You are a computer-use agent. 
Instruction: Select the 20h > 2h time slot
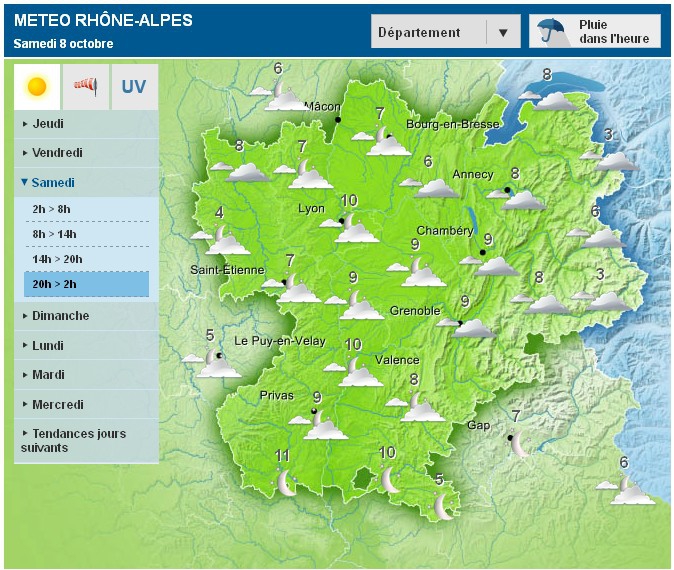click(86, 284)
